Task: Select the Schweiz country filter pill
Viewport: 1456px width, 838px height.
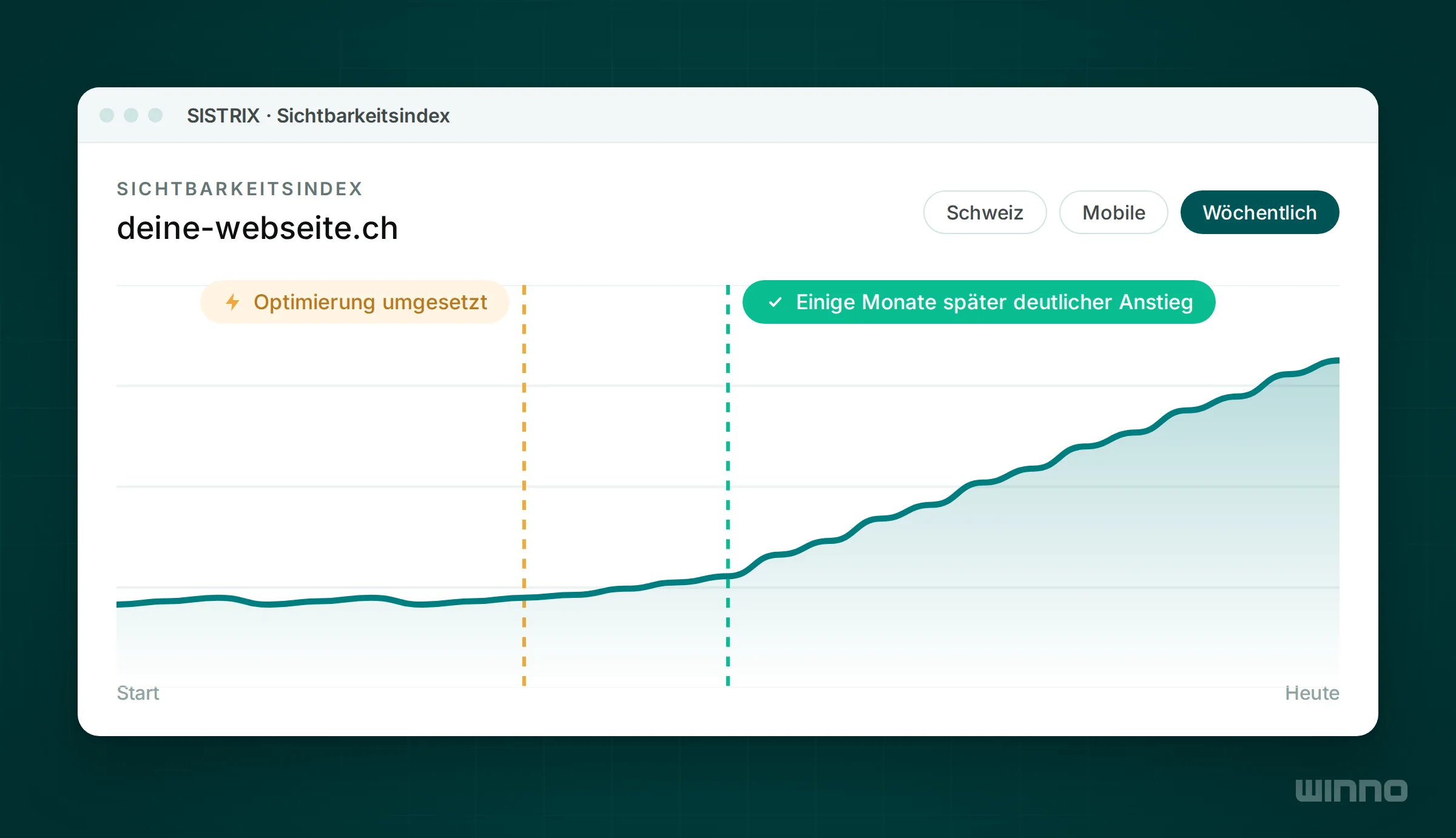Action: pos(985,212)
